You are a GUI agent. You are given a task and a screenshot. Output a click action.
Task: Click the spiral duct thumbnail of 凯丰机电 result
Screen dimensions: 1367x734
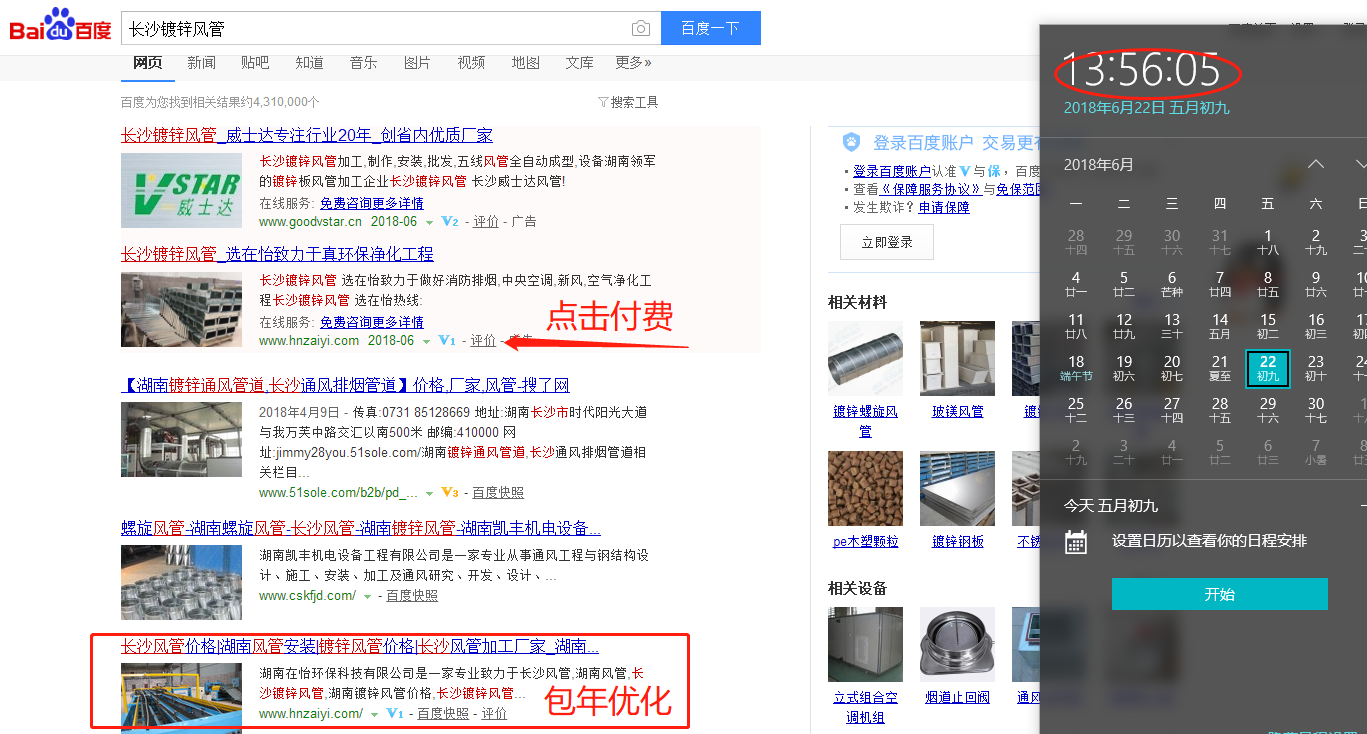[181, 582]
